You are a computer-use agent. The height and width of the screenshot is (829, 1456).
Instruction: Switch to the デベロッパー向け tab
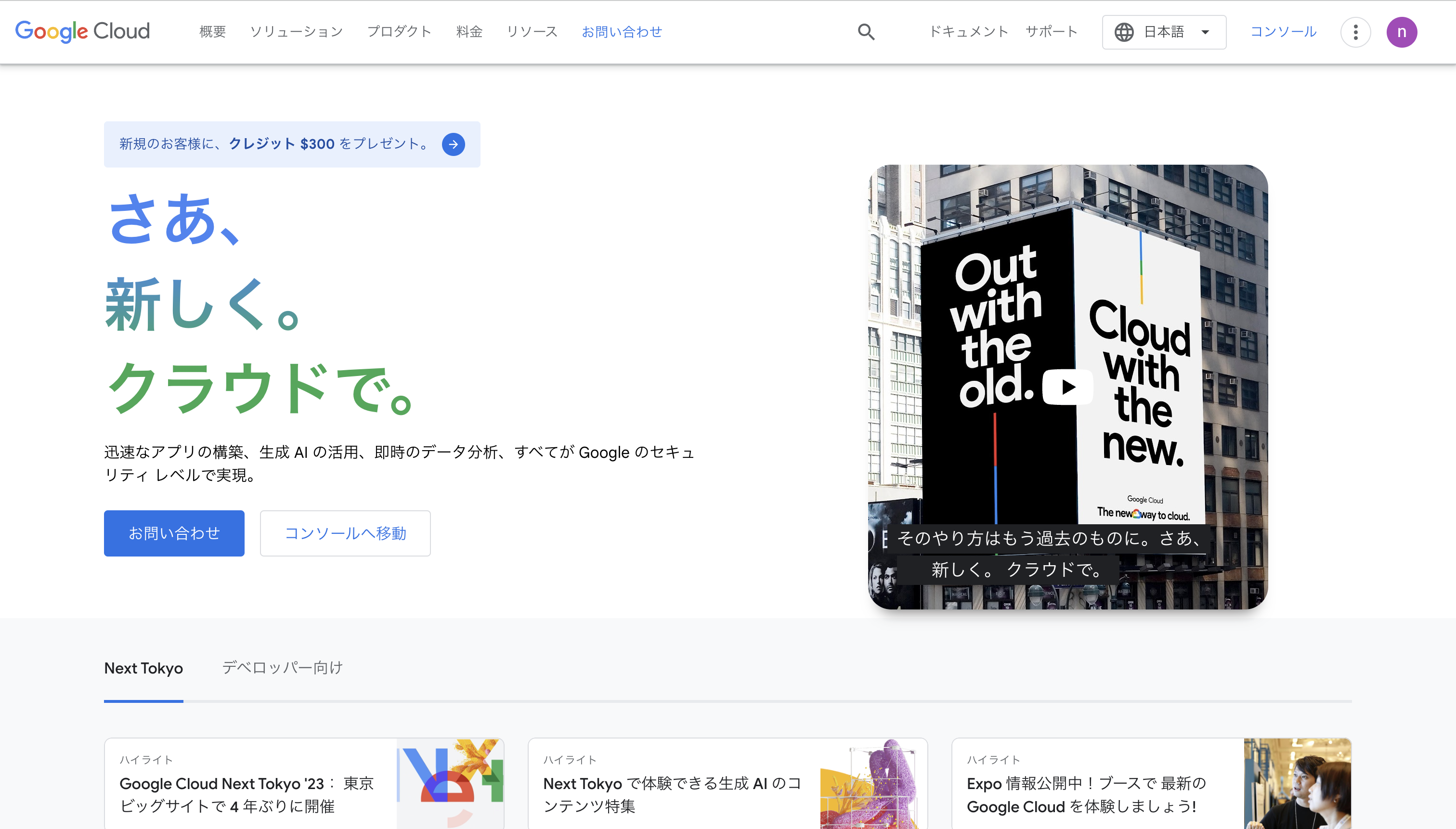click(282, 667)
